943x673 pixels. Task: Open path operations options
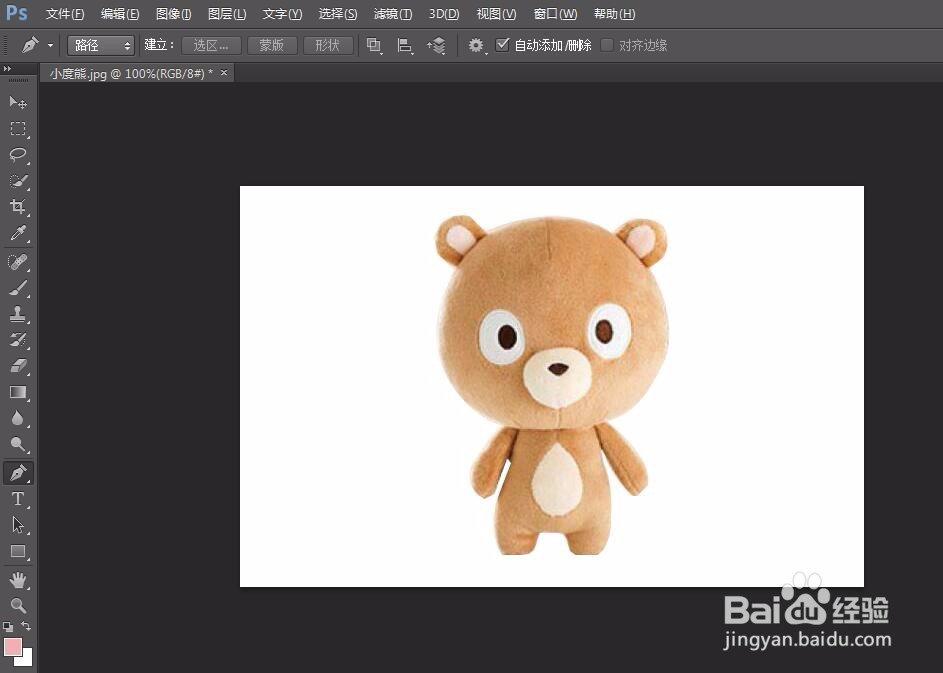click(x=374, y=45)
